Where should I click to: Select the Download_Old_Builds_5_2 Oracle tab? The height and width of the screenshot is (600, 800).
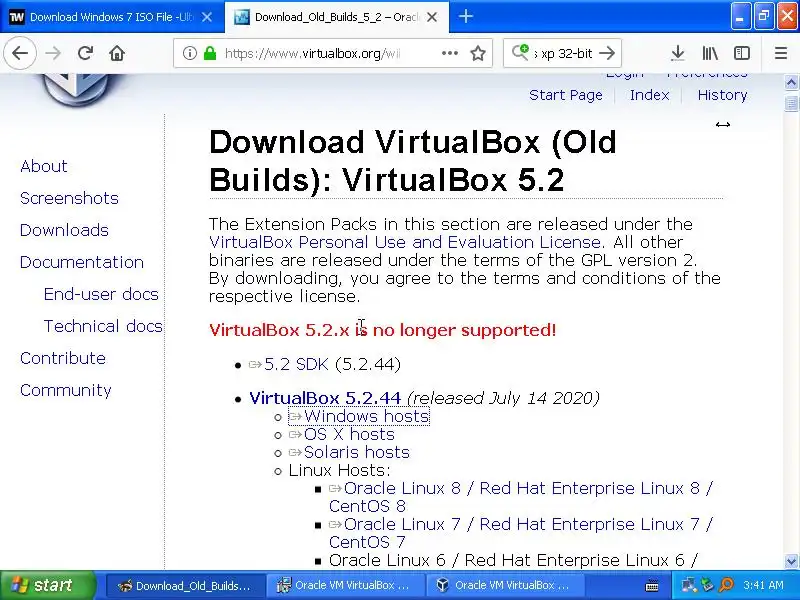pyautogui.click(x=337, y=17)
